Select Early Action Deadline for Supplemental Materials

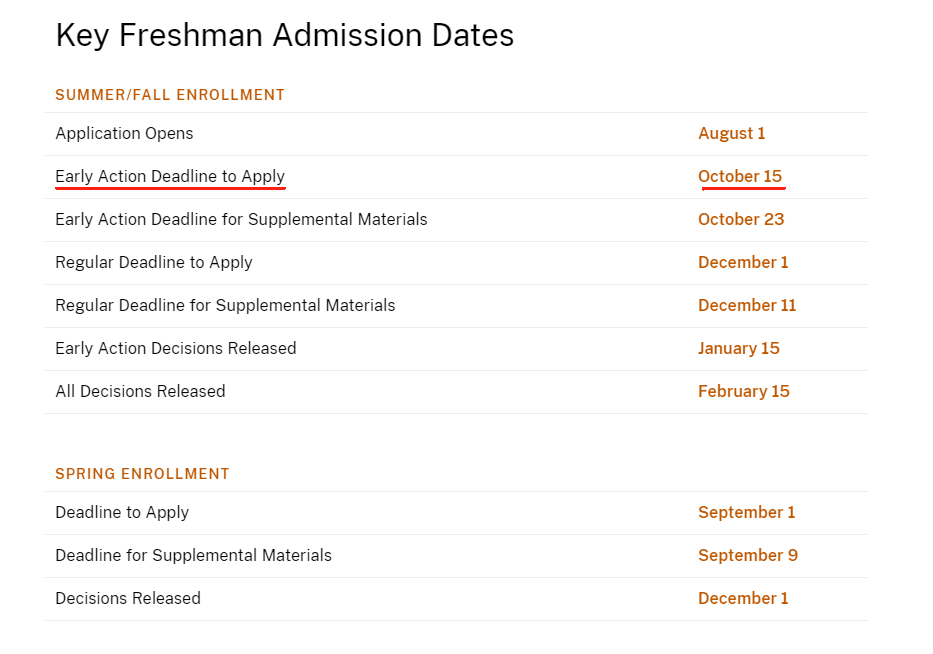click(x=241, y=220)
